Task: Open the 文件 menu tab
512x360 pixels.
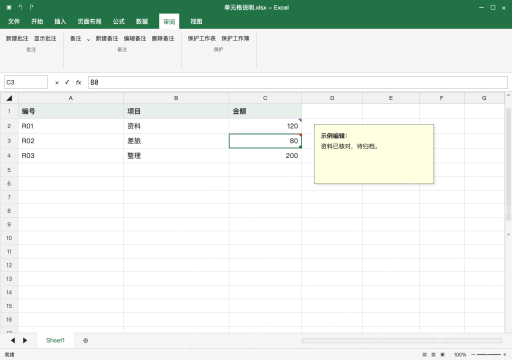Action: pyautogui.click(x=14, y=22)
